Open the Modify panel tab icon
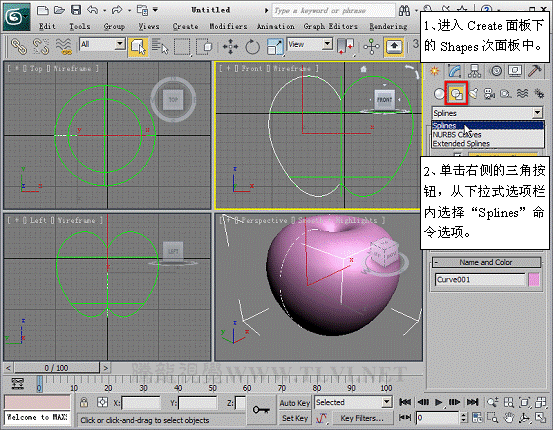This screenshot has height=430, width=553. (x=455, y=71)
